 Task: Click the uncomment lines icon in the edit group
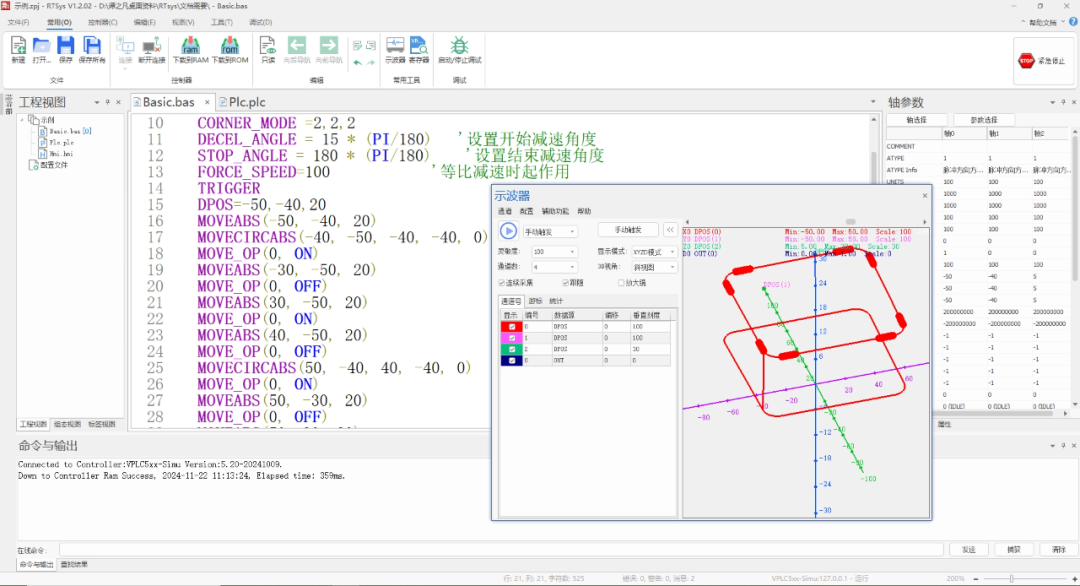(371, 45)
